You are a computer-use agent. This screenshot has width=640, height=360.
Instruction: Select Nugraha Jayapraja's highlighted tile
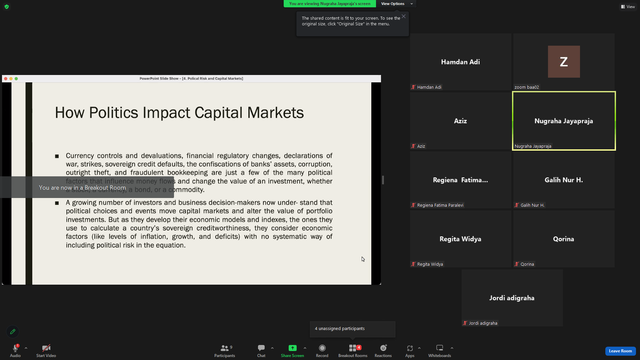[x=564, y=121]
